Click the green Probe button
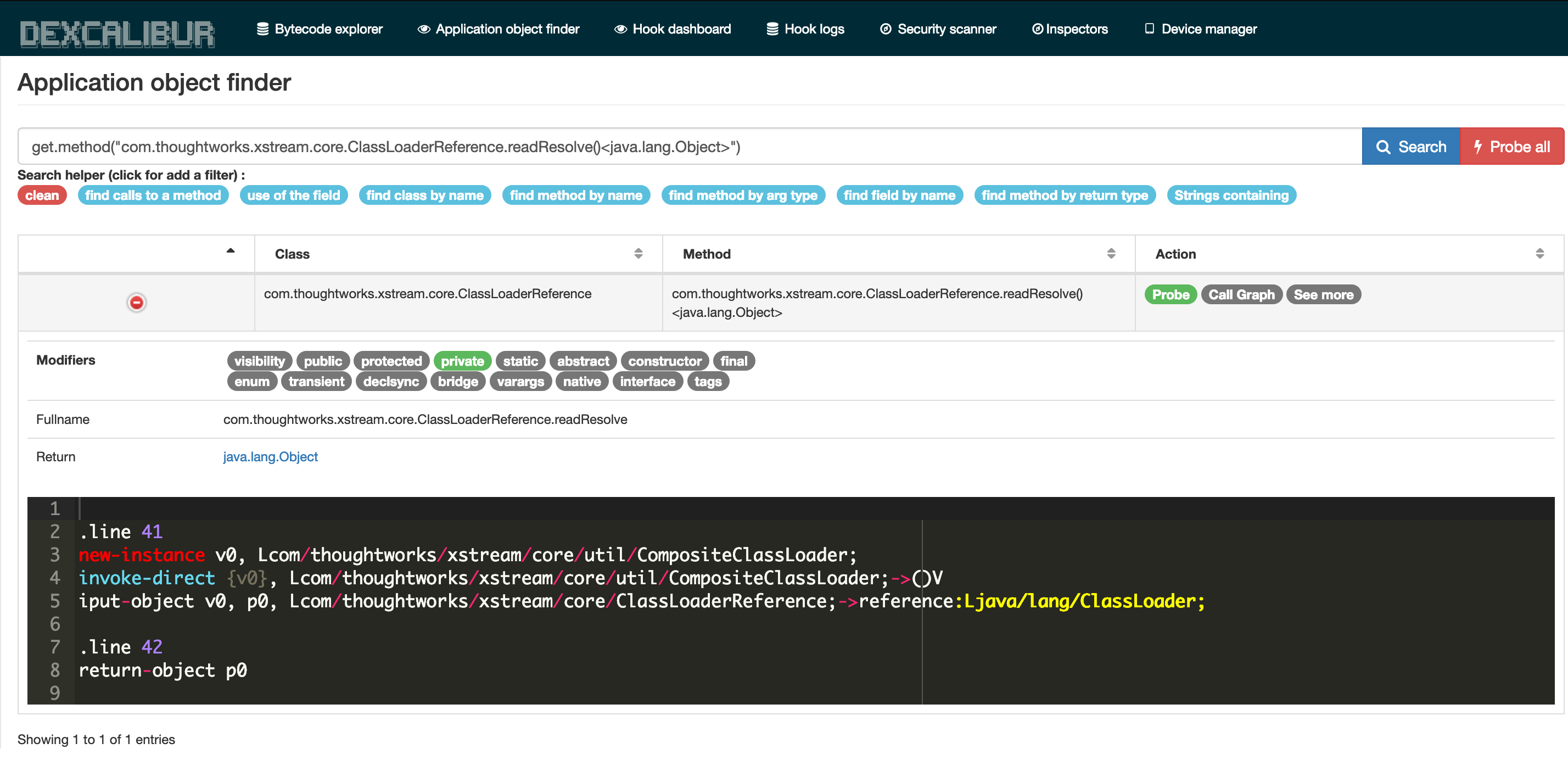1568x760 pixels. (x=1170, y=295)
